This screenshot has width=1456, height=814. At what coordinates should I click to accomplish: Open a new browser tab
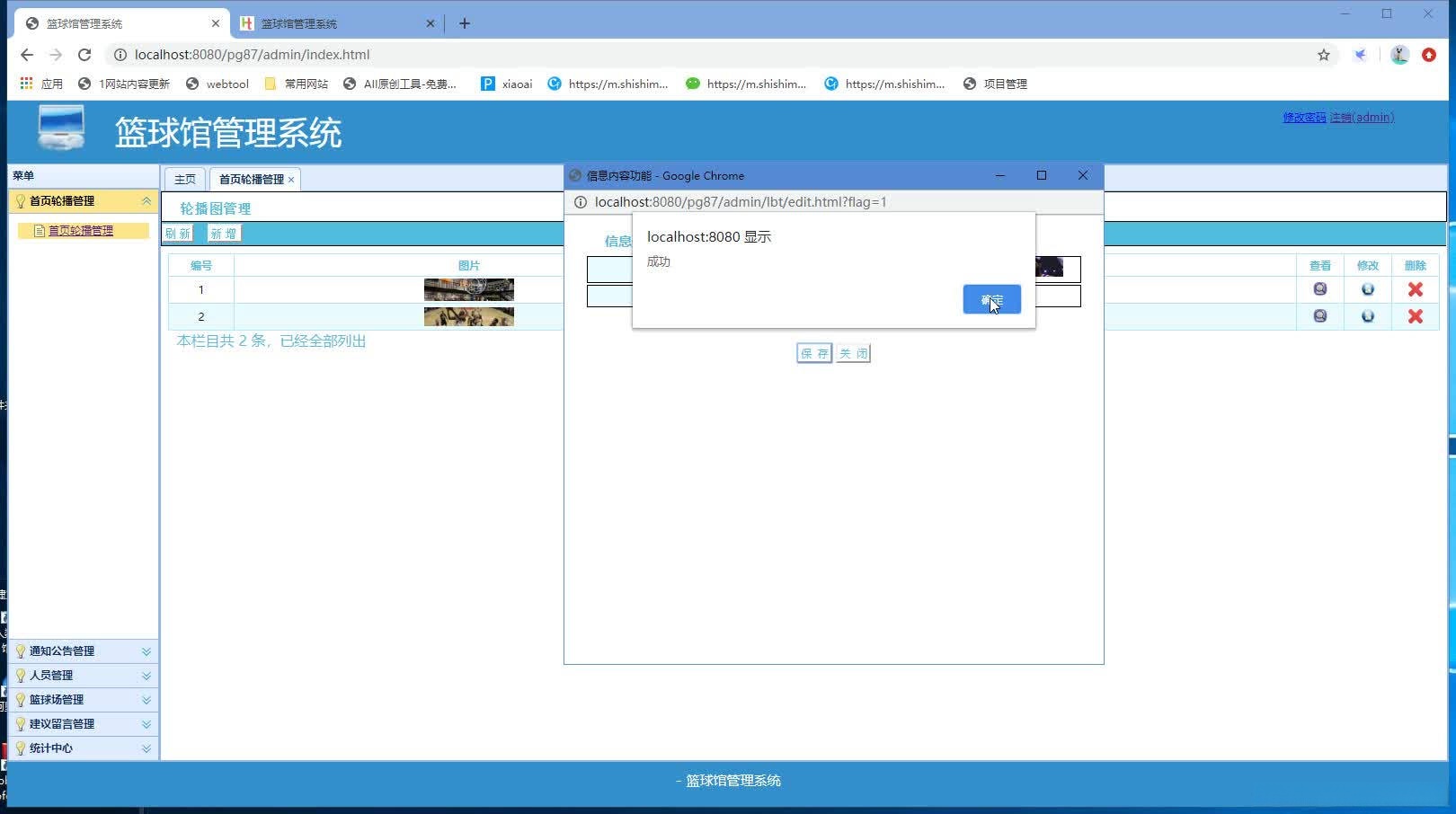point(465,23)
